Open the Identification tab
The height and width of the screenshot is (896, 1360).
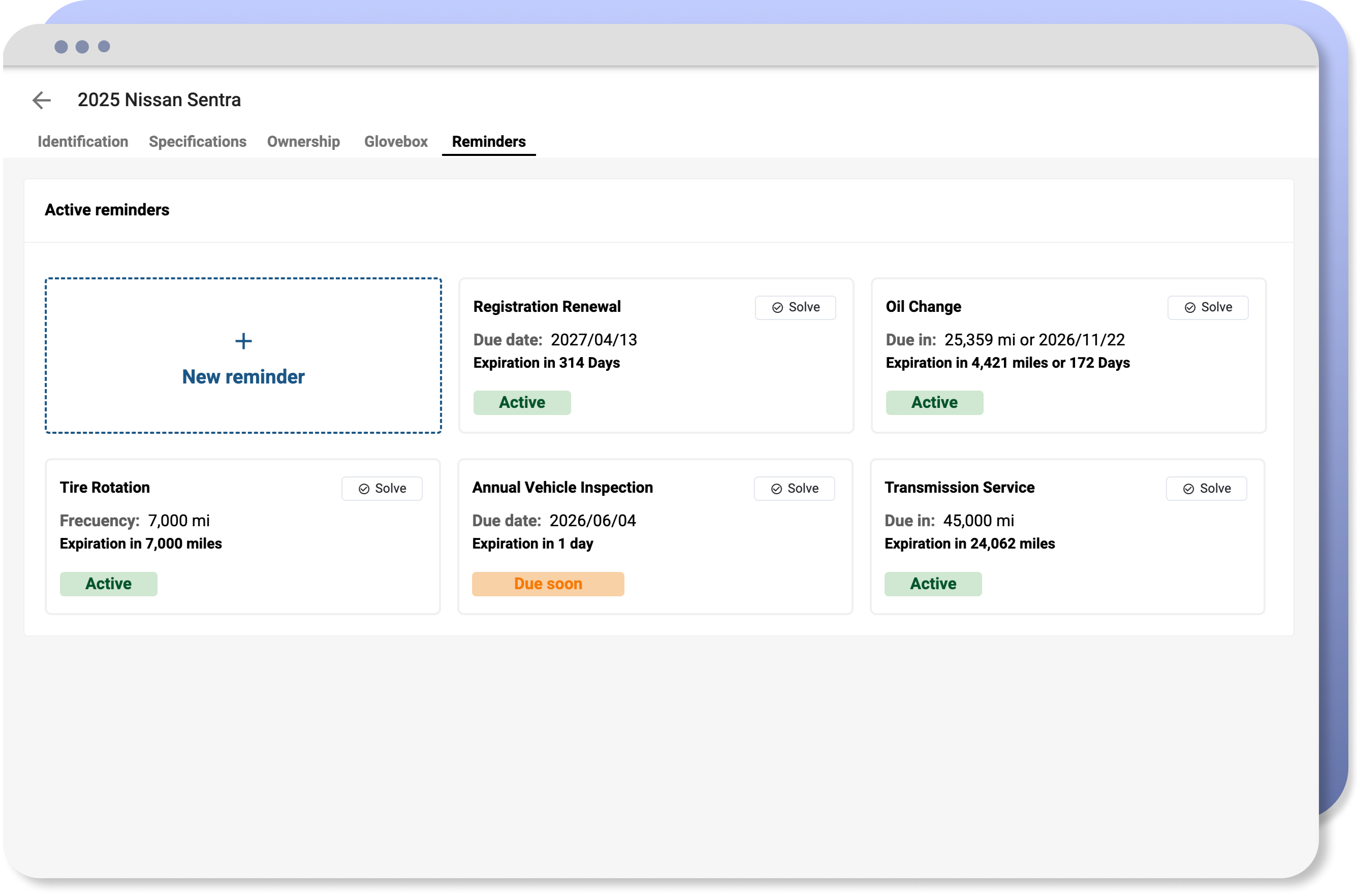[x=83, y=141]
